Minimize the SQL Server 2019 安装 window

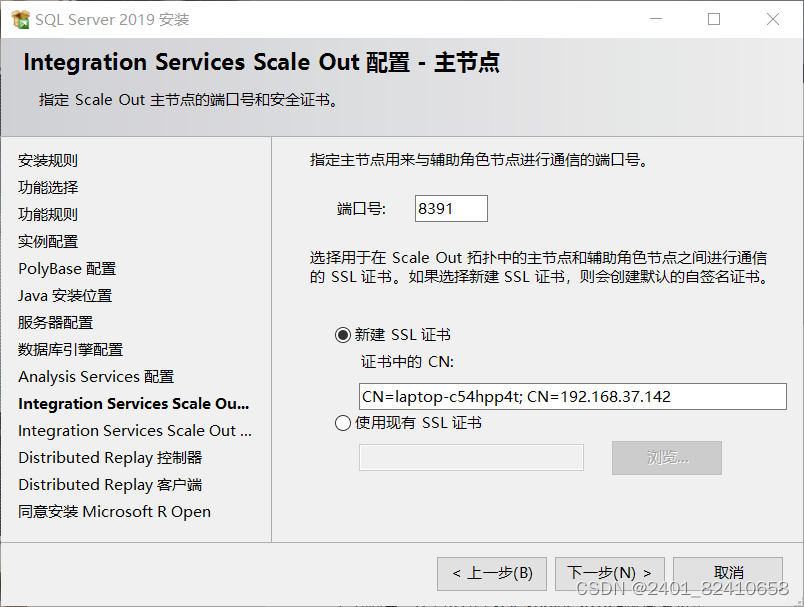(656, 19)
